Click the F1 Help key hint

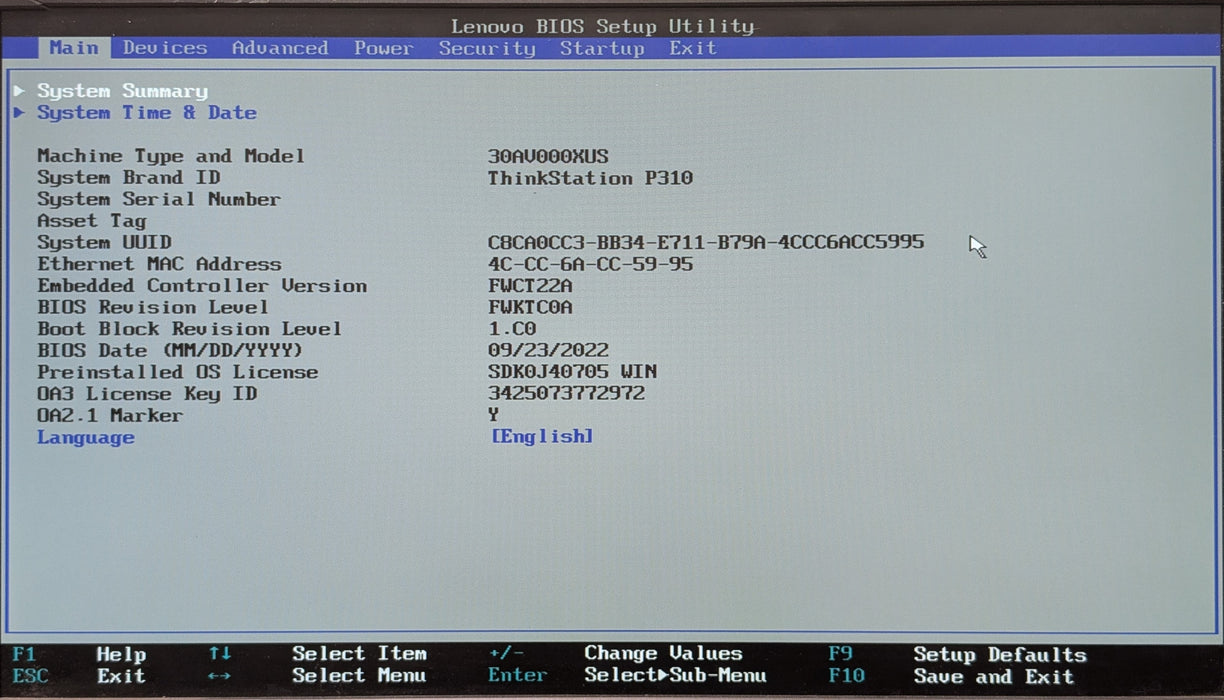pyautogui.click(x=80, y=654)
